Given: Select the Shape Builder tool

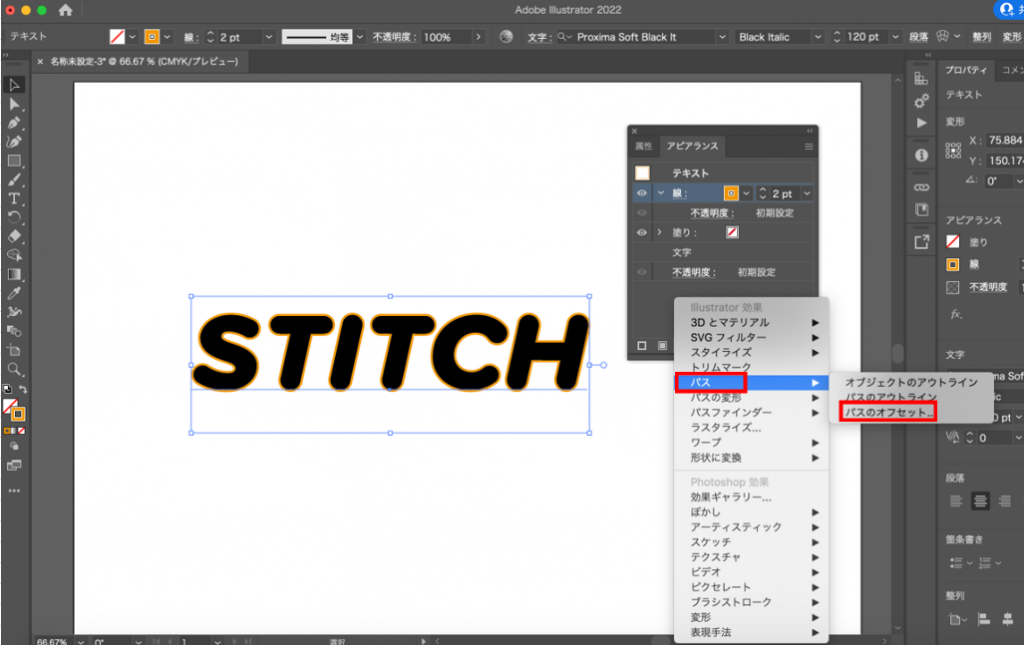Looking at the screenshot, I should click(x=14, y=255).
